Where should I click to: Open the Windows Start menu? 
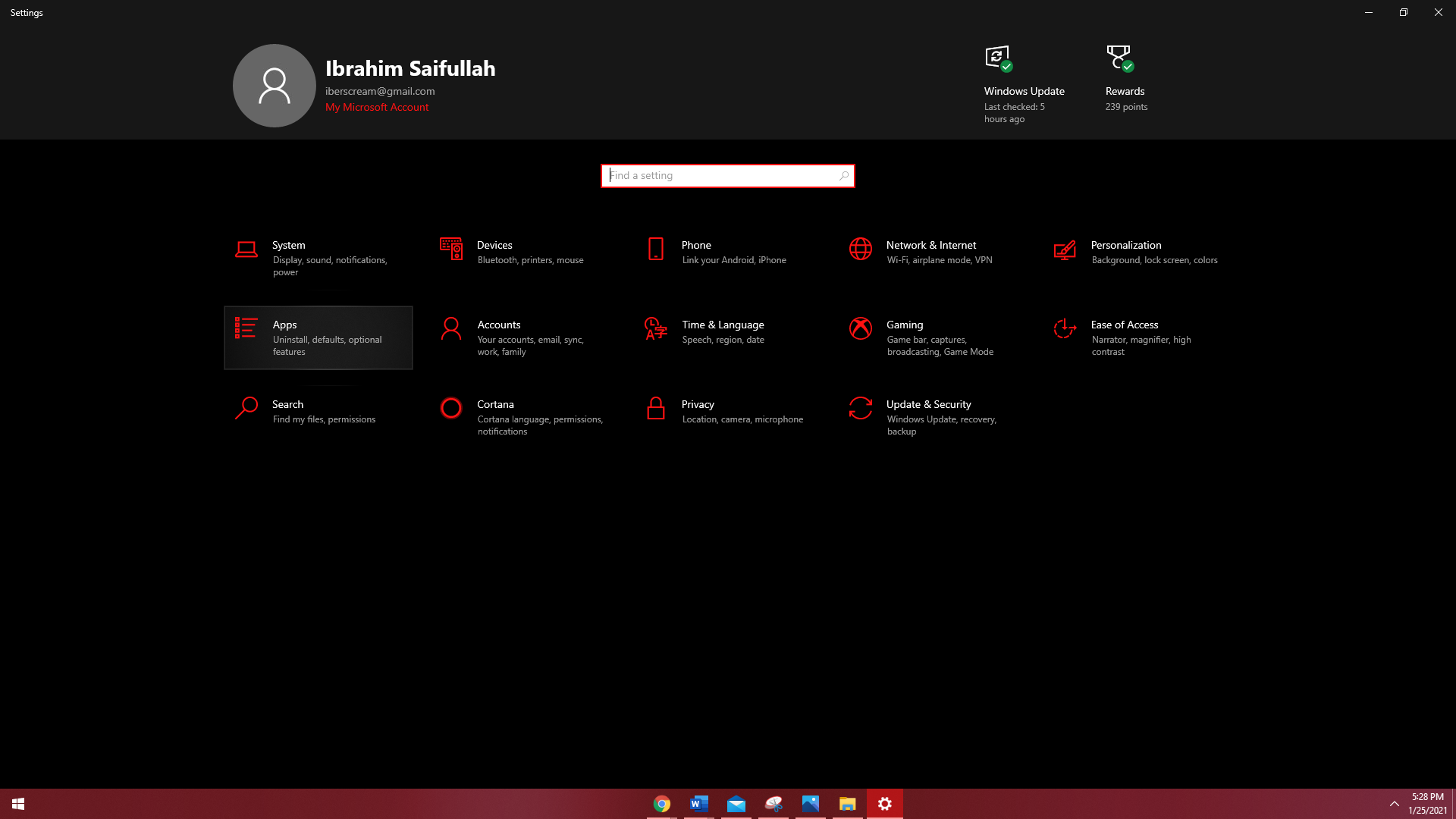coord(18,804)
